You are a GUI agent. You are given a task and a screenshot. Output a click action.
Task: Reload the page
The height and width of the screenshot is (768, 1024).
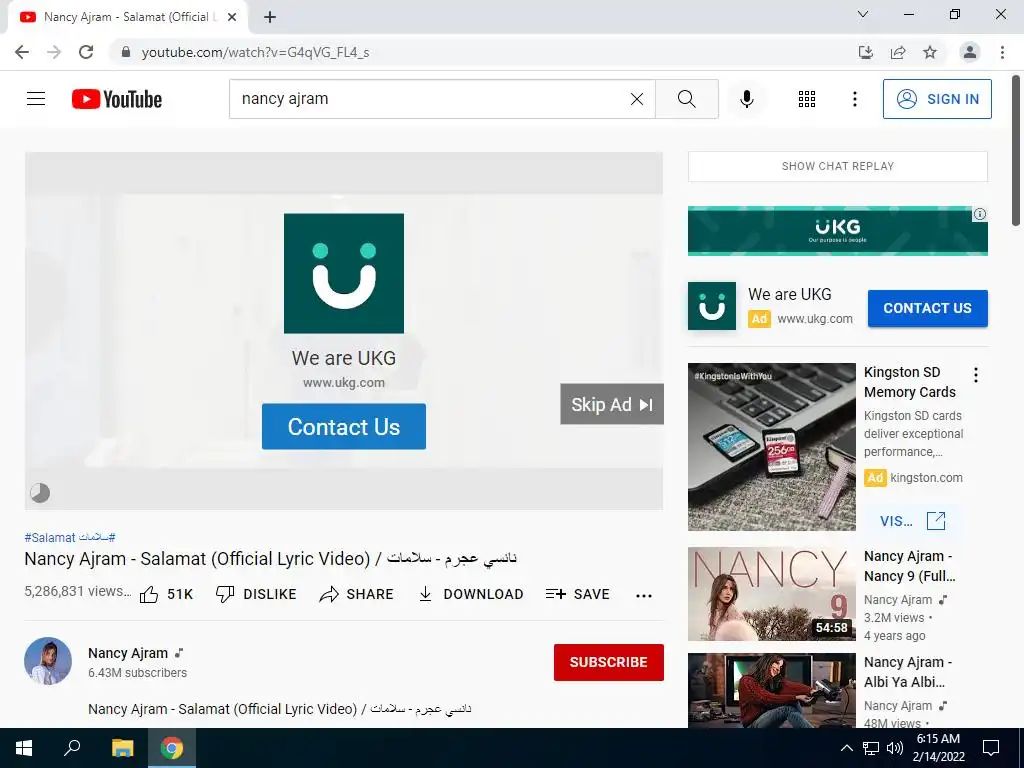86,52
